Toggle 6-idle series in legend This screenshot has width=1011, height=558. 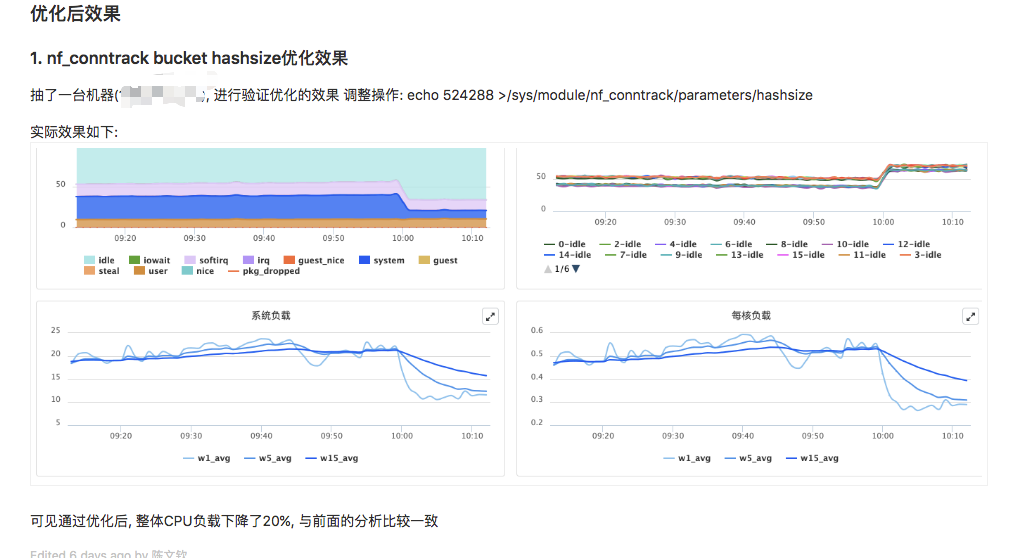(x=731, y=244)
